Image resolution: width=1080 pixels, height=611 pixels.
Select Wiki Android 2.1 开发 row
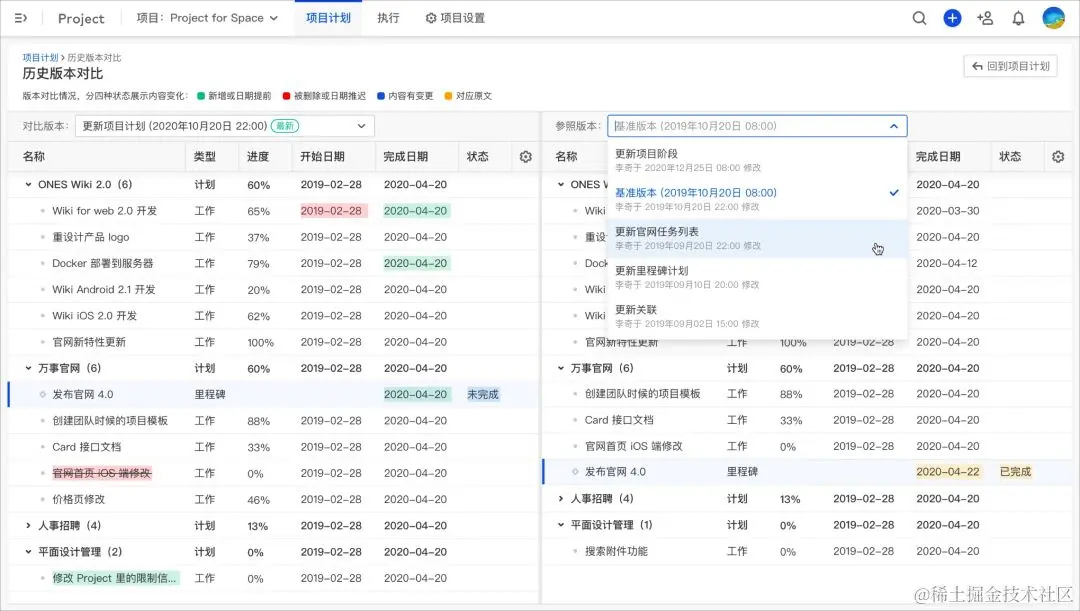pyautogui.click(x=273, y=289)
